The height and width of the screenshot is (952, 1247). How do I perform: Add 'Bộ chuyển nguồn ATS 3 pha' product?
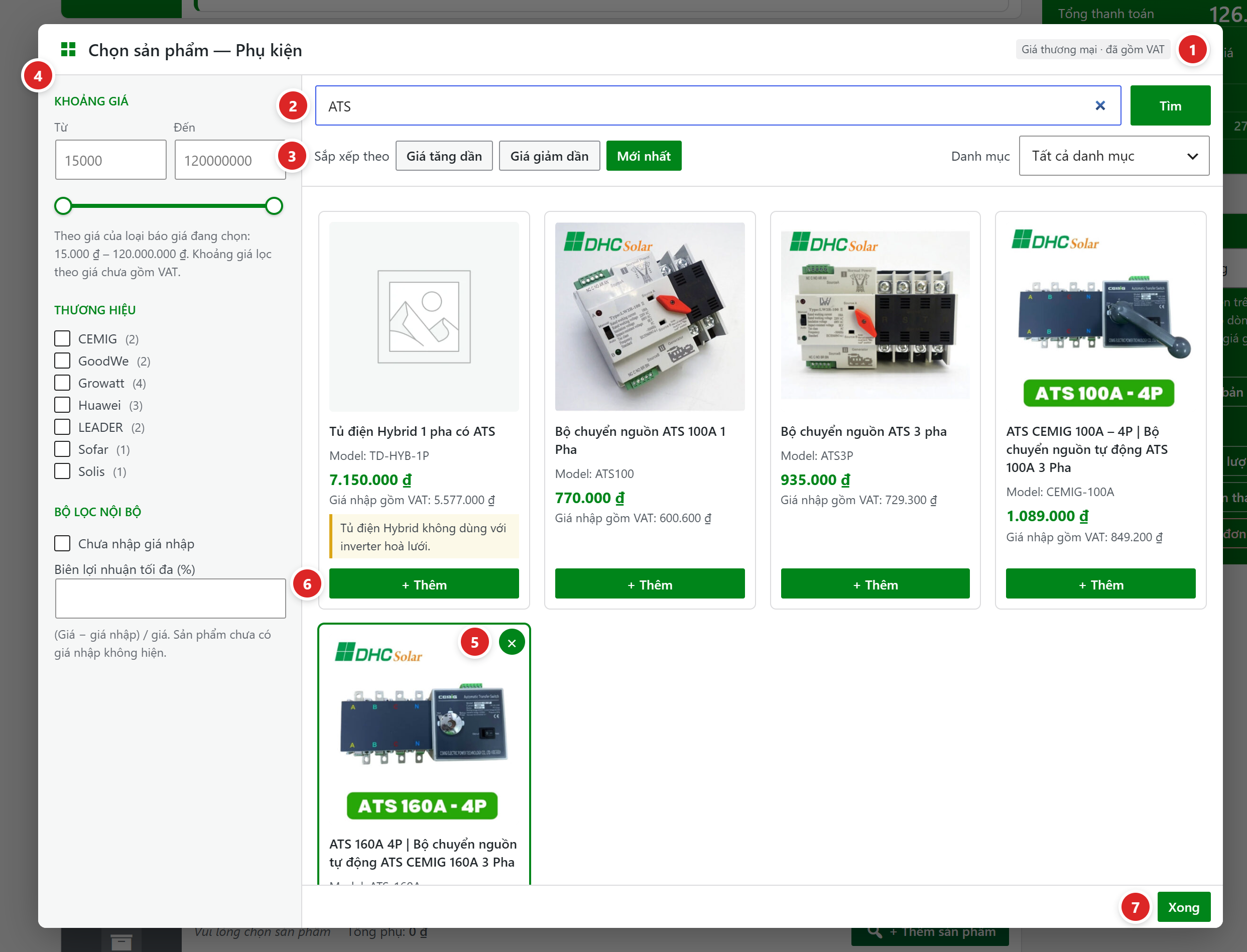[x=875, y=583]
